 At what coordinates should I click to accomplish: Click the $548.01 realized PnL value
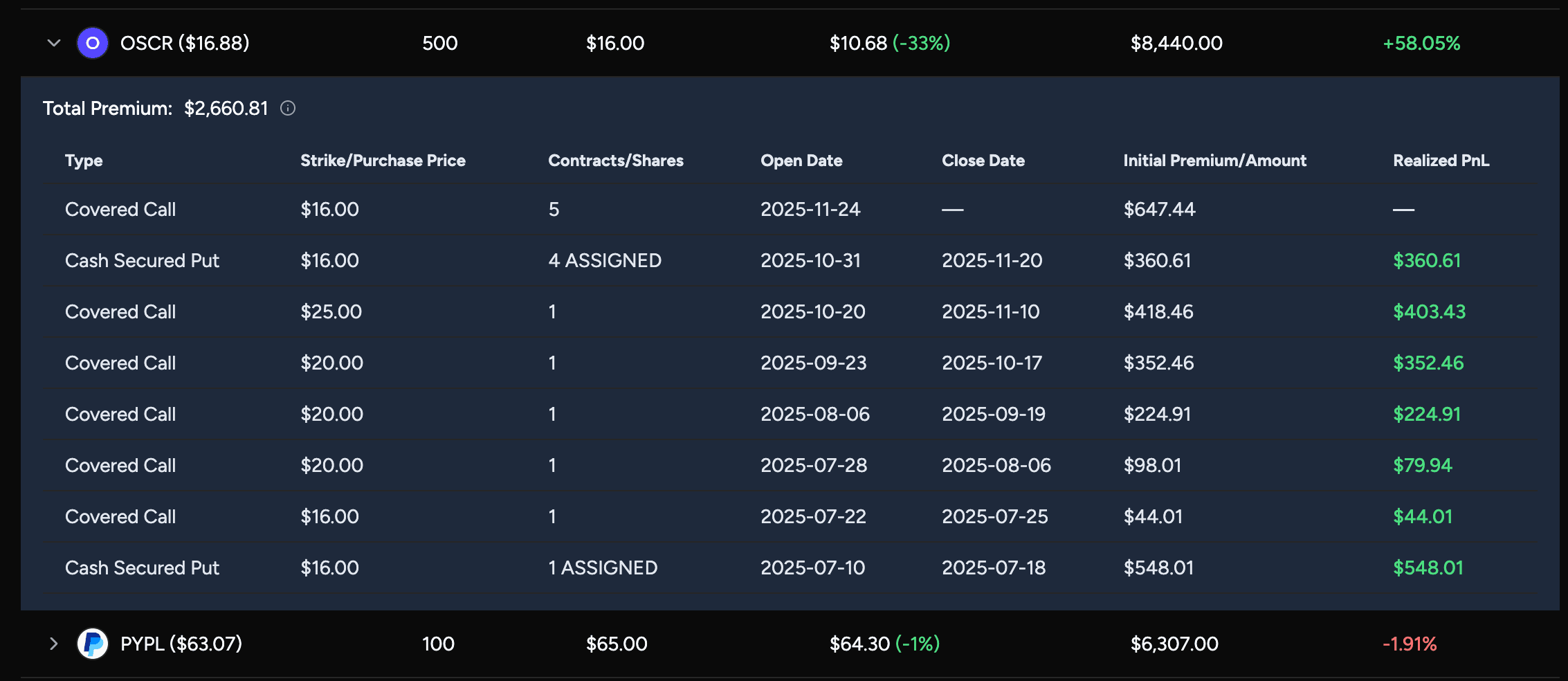coord(1428,567)
